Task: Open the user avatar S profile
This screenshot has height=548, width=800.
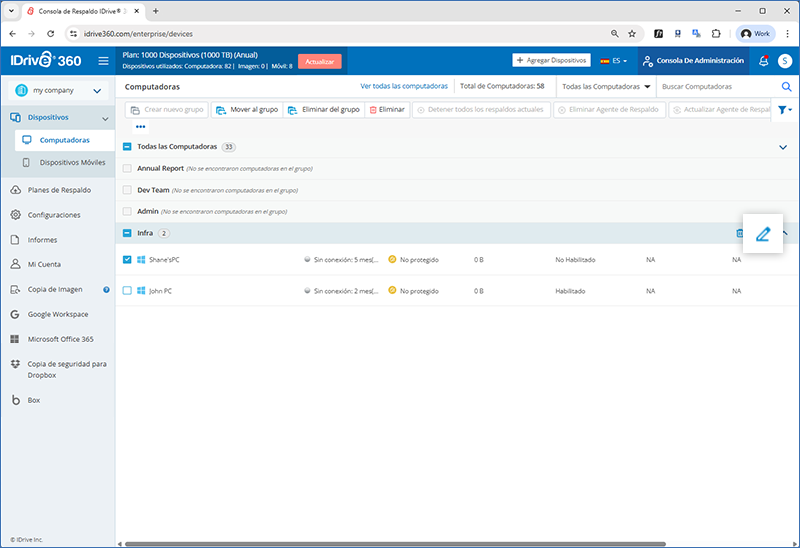Action: 786,61
